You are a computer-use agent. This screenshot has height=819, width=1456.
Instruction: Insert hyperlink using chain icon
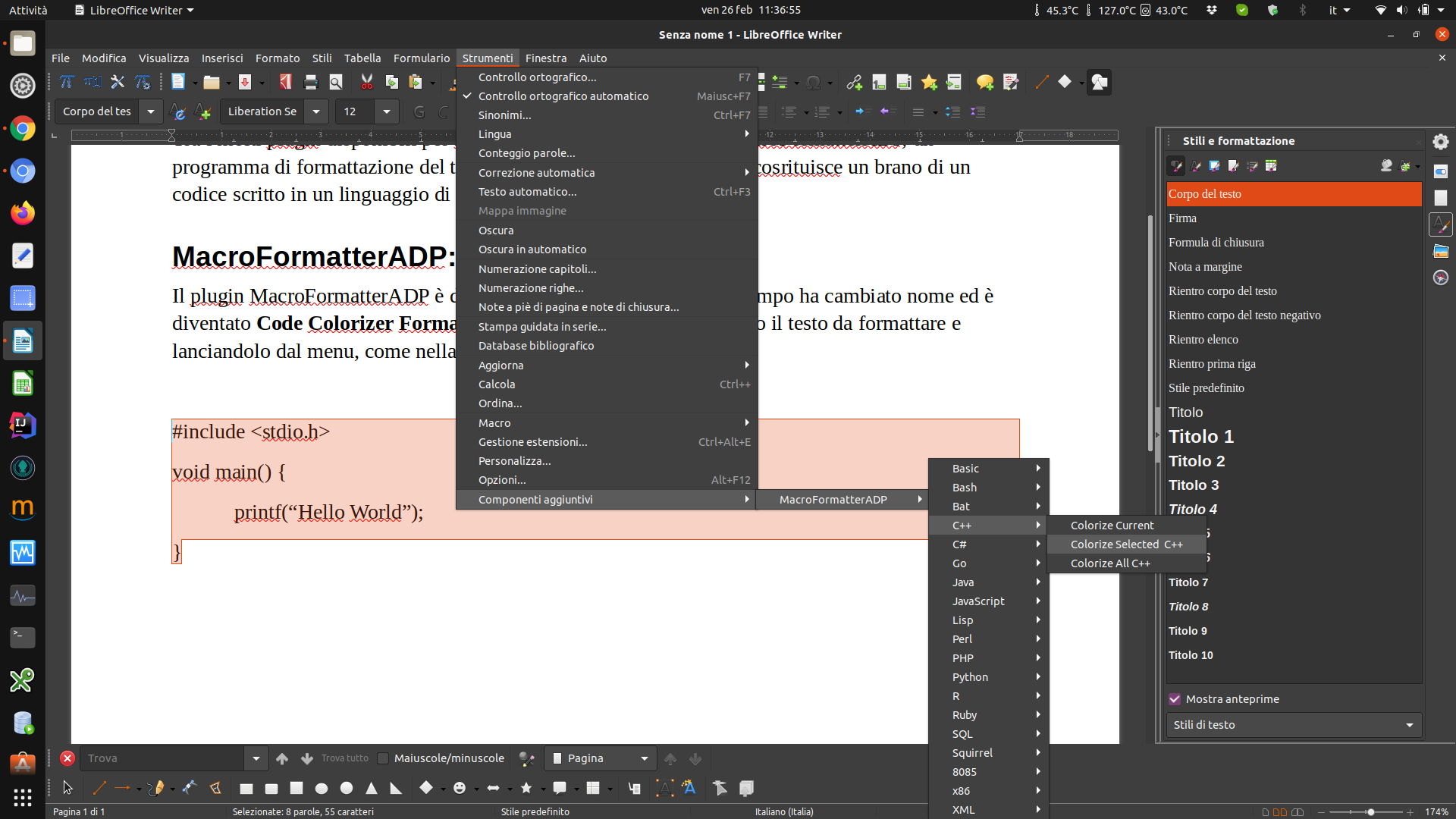(854, 82)
